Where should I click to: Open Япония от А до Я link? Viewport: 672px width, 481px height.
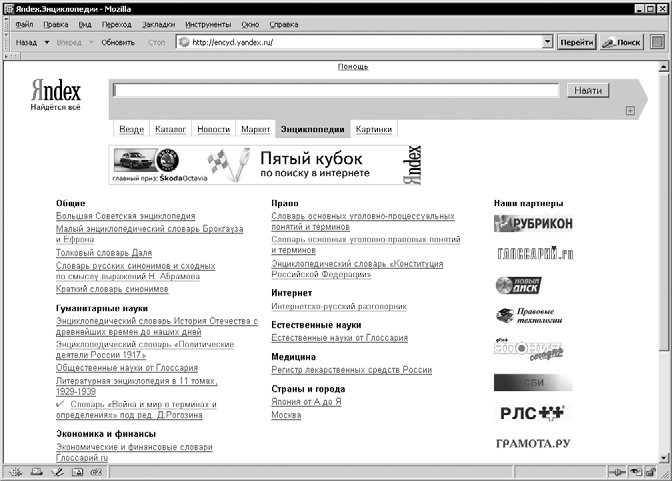point(306,402)
